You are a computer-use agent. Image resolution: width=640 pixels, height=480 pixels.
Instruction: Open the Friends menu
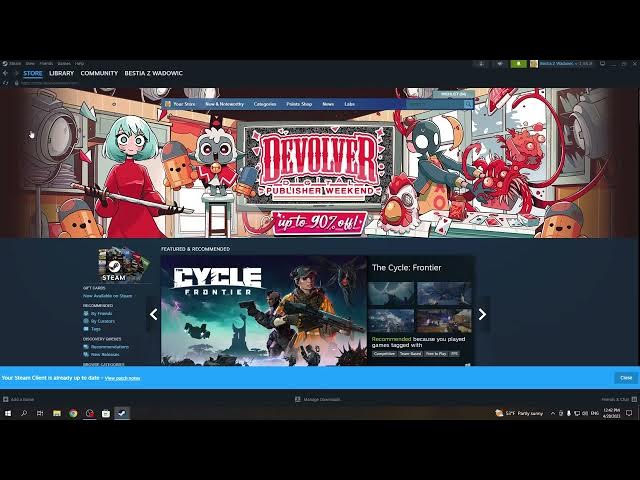tap(46, 64)
